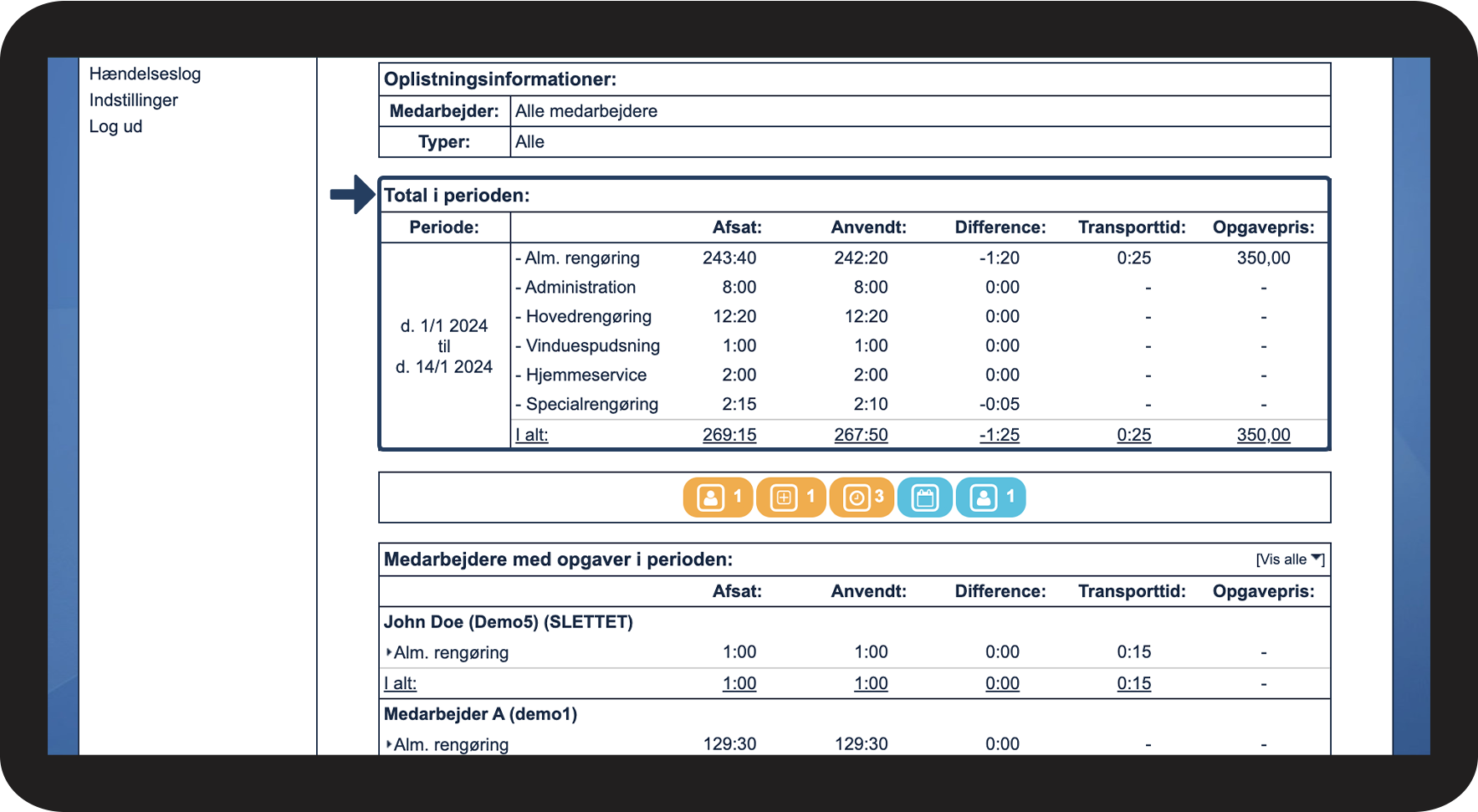Click the Medarbejdere med opgaver i perioden heading
The width and height of the screenshot is (1478, 812).
pos(558,559)
